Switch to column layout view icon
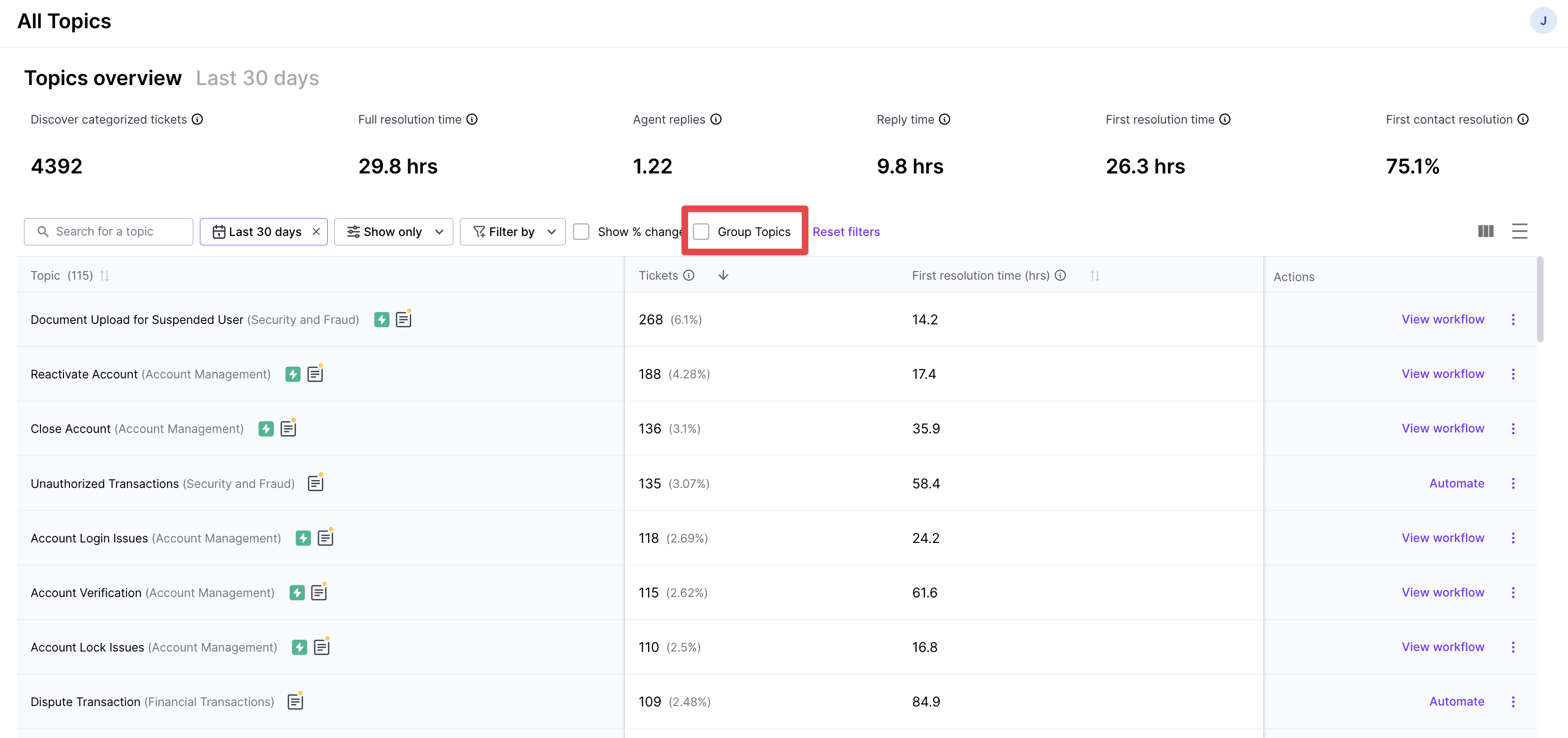1568x738 pixels. click(x=1485, y=231)
